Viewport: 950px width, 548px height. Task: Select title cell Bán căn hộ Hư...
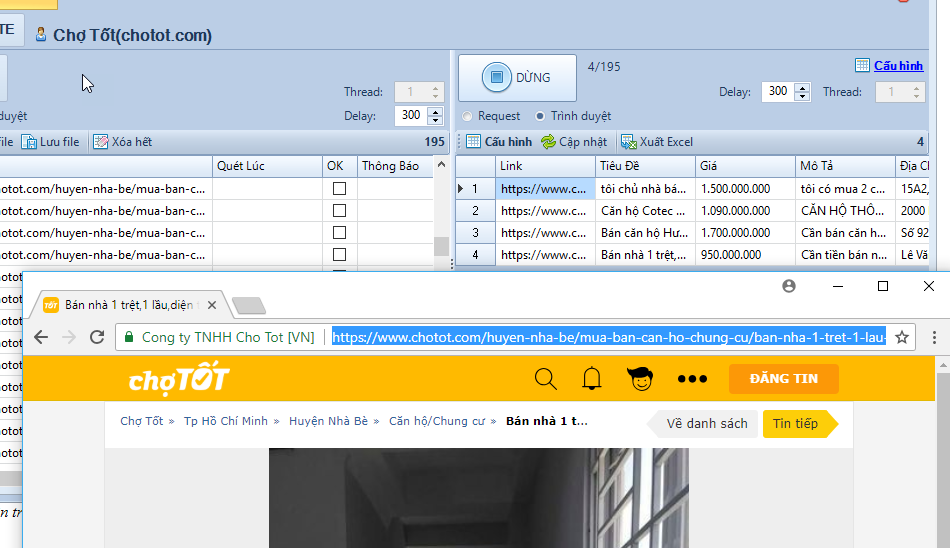(x=645, y=233)
